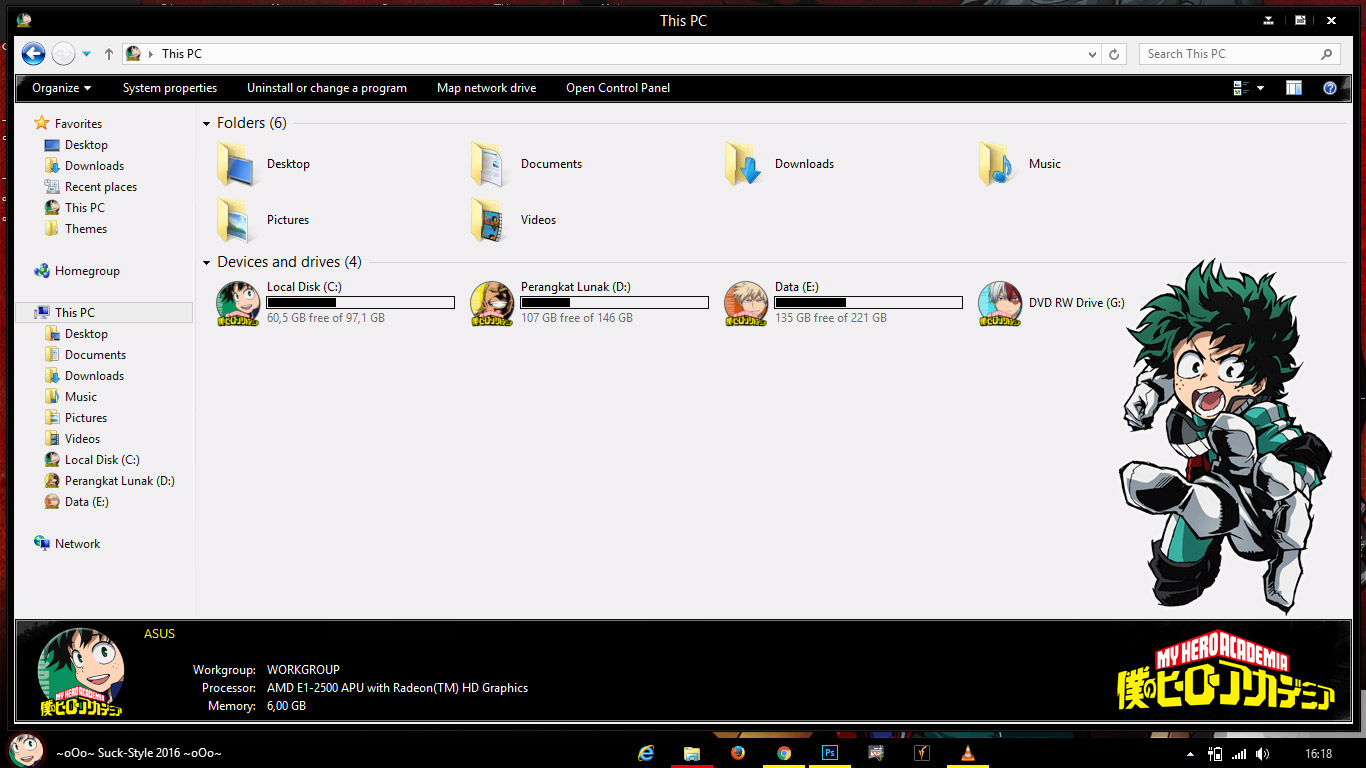Select Downloads under Favorites
Image resolution: width=1366 pixels, height=768 pixels.
(x=95, y=166)
